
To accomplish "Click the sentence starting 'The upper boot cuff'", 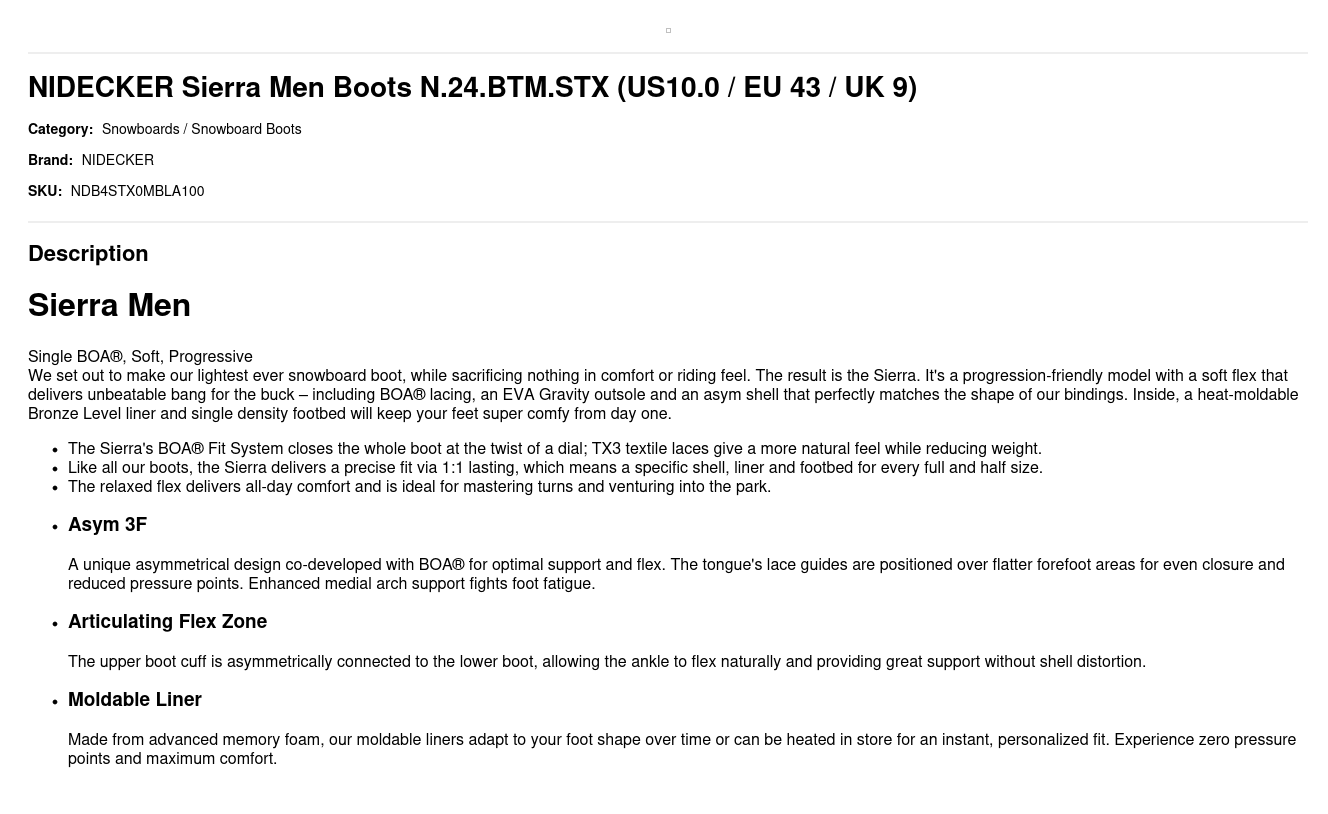I will pos(606,662).
